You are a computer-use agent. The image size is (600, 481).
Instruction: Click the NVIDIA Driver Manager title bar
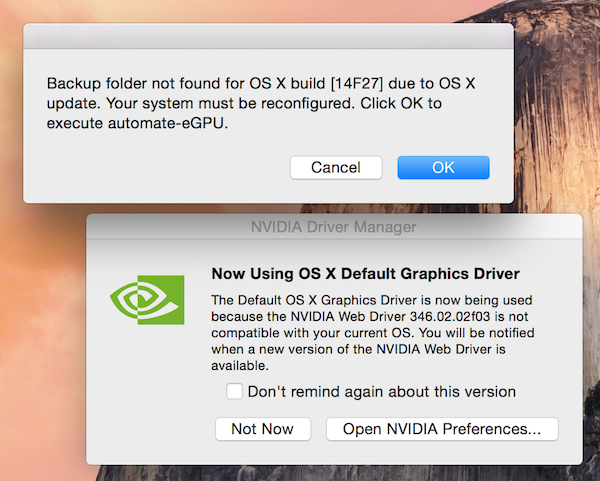click(334, 227)
